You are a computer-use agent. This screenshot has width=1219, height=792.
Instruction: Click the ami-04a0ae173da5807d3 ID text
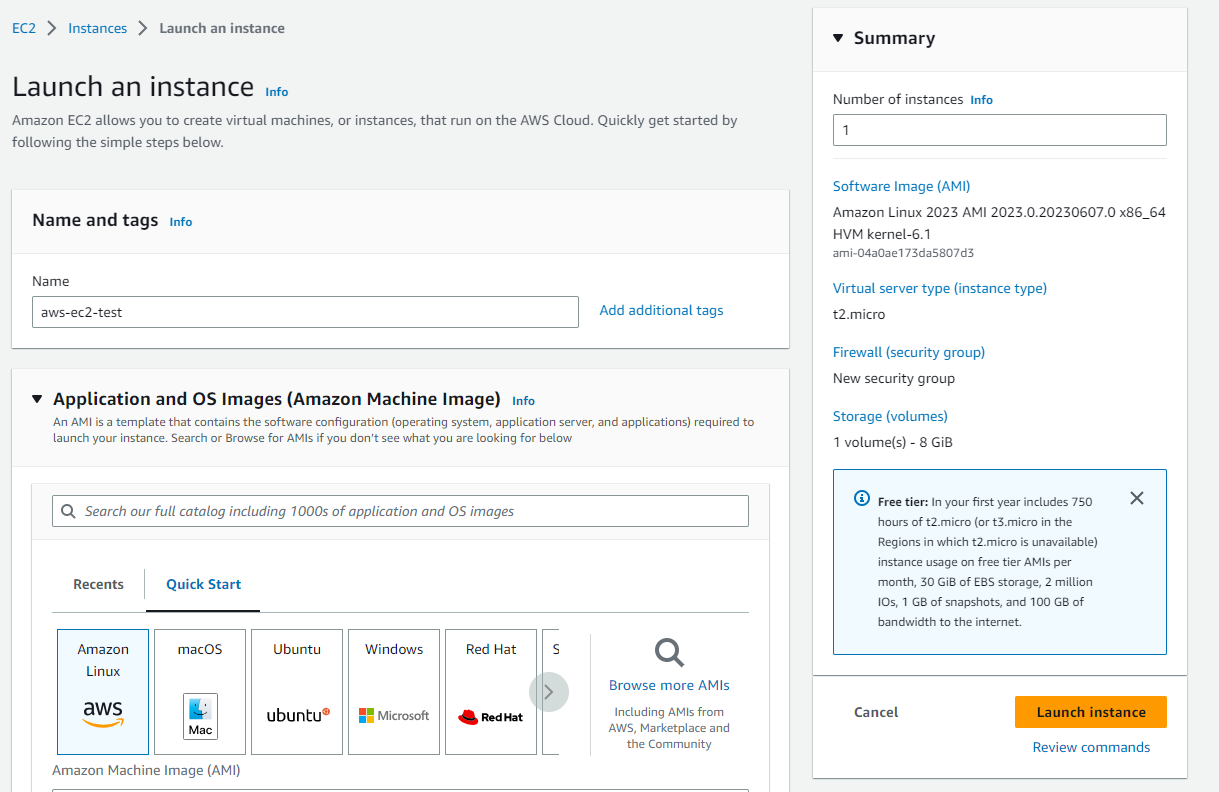pos(904,253)
